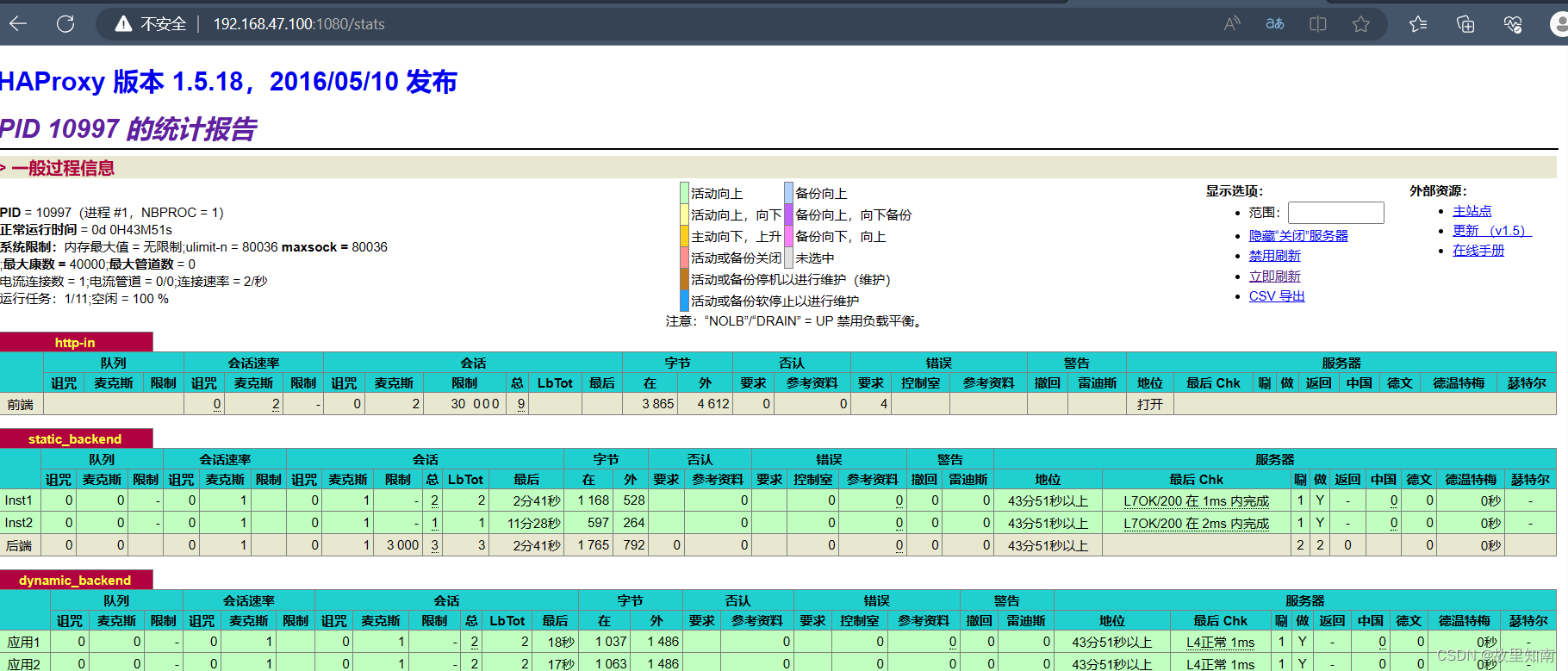1568x671 pixels.
Task: Click the not-secure warning triangle icon
Action: click(x=124, y=24)
